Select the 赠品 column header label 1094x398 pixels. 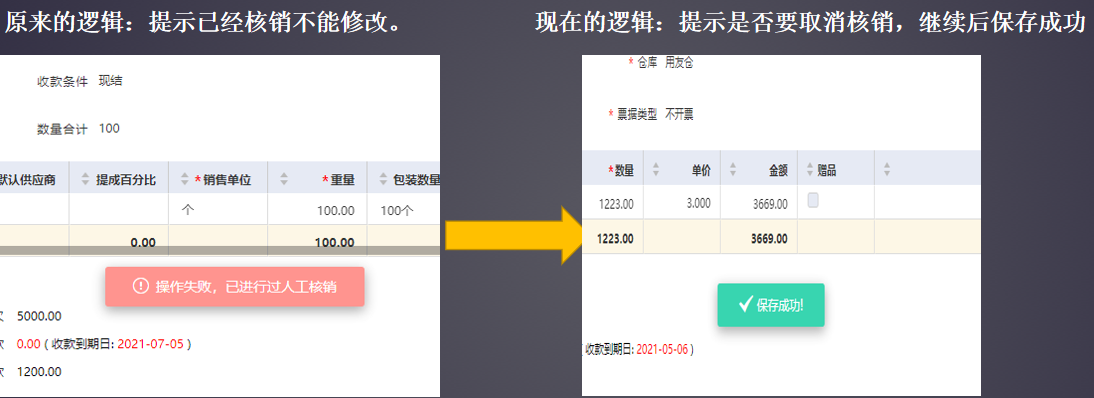click(x=827, y=169)
